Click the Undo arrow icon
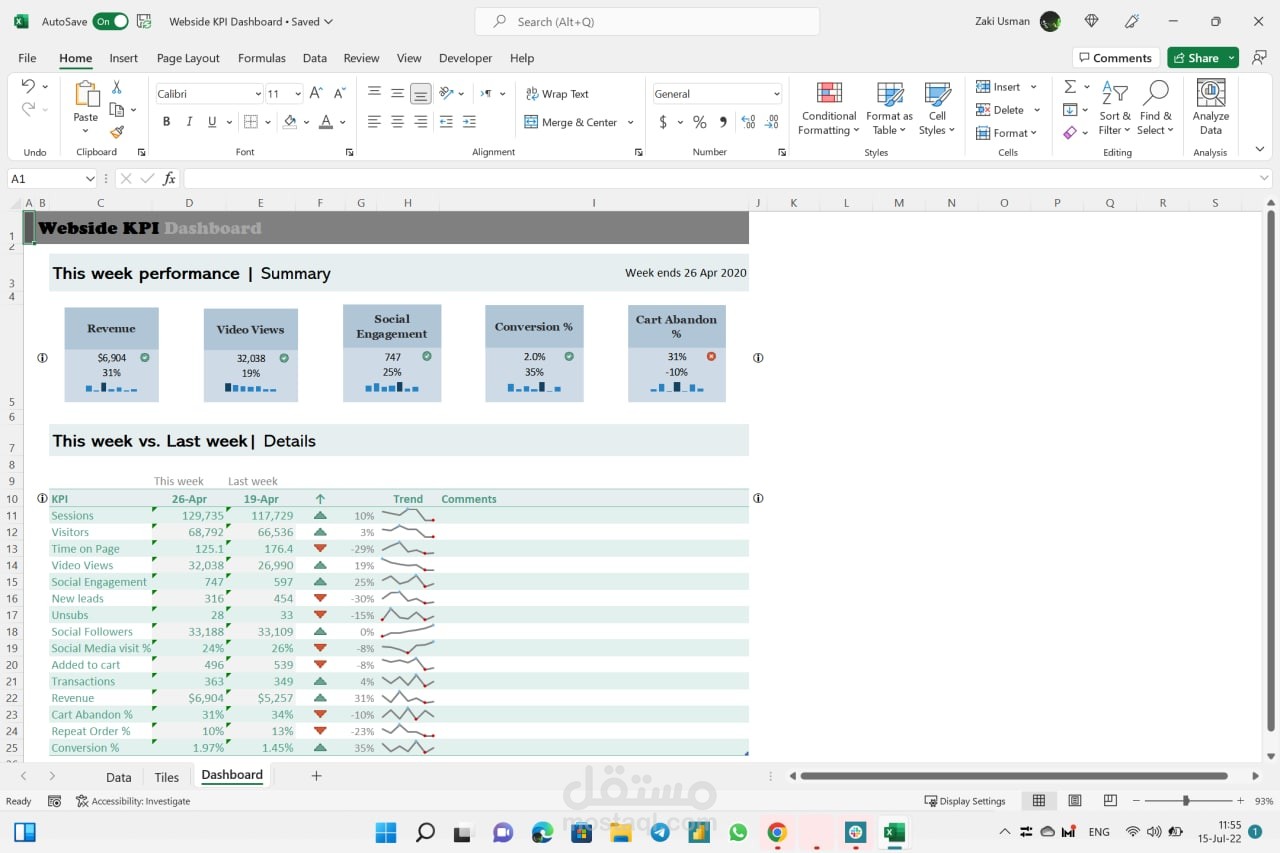 pos(28,86)
